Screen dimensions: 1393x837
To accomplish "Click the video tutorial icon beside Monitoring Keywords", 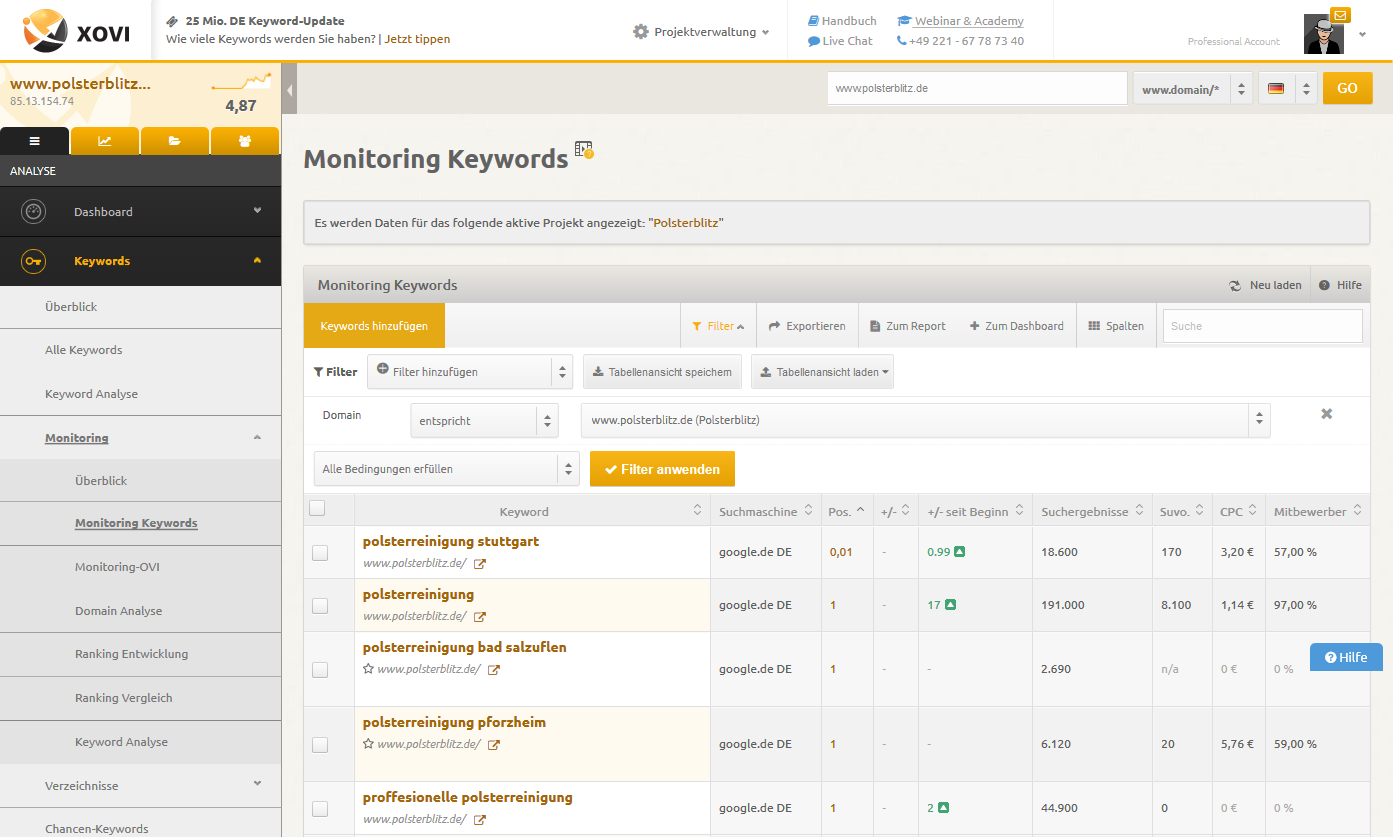I will click(x=584, y=151).
